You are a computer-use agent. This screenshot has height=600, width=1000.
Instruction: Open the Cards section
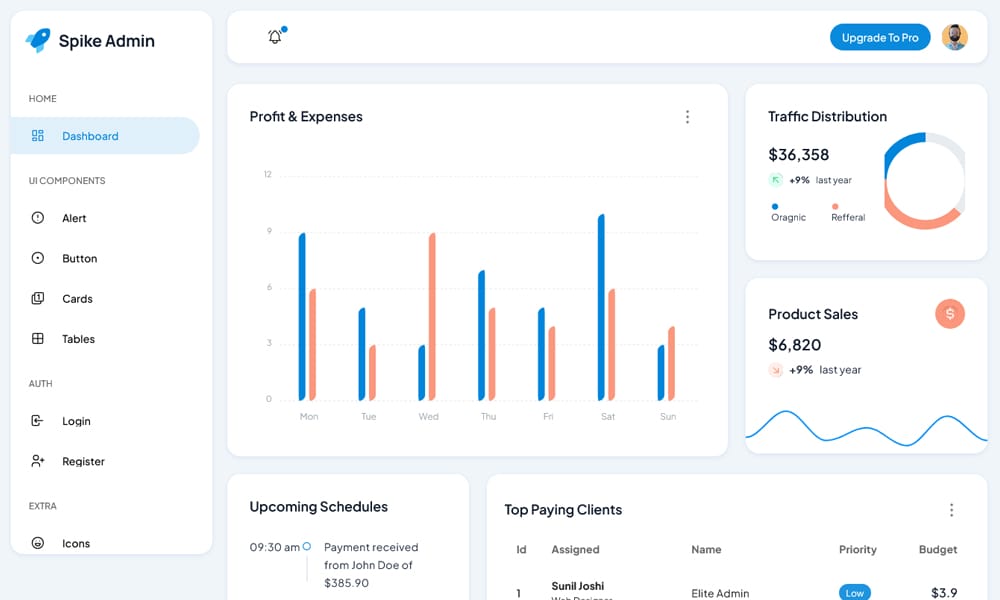(x=77, y=298)
